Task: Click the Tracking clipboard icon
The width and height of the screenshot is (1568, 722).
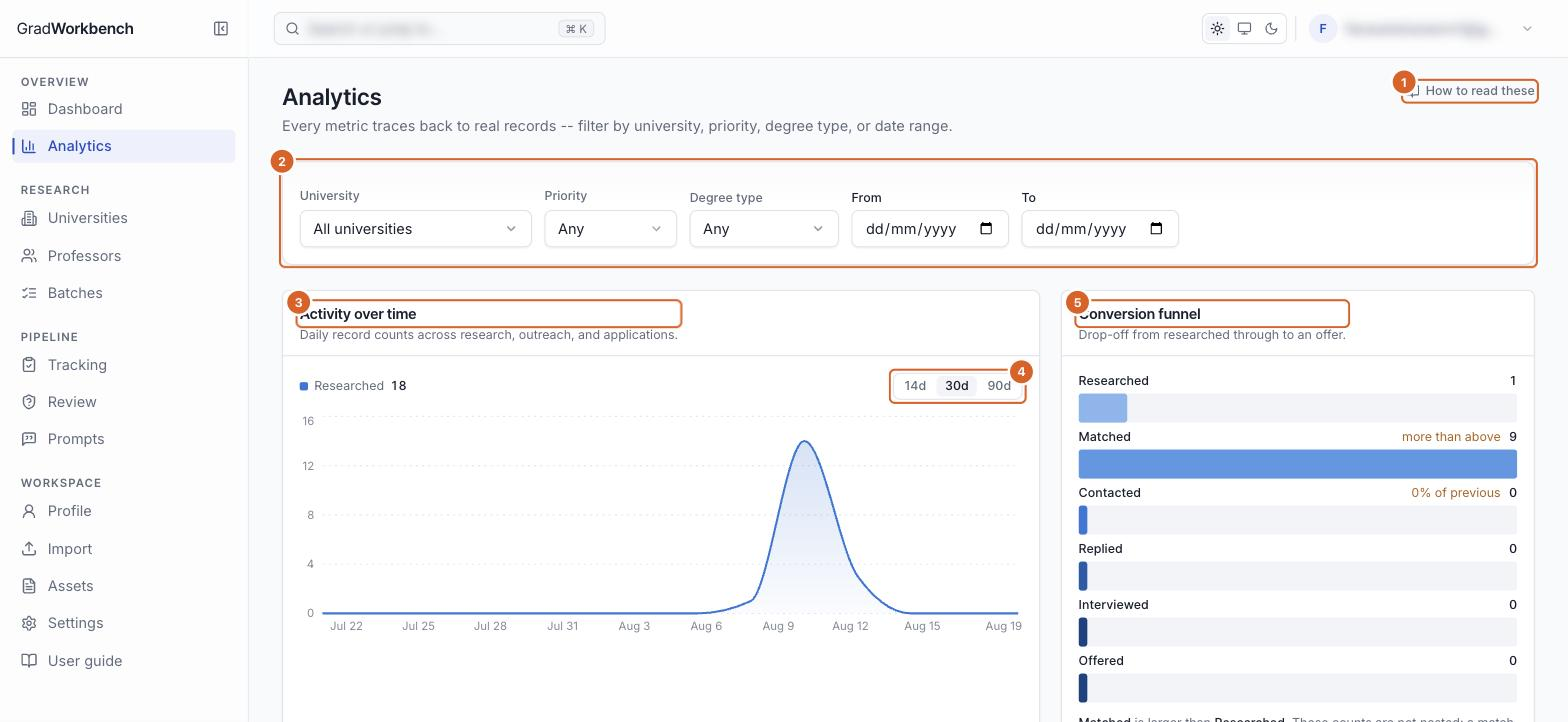Action: coord(29,365)
